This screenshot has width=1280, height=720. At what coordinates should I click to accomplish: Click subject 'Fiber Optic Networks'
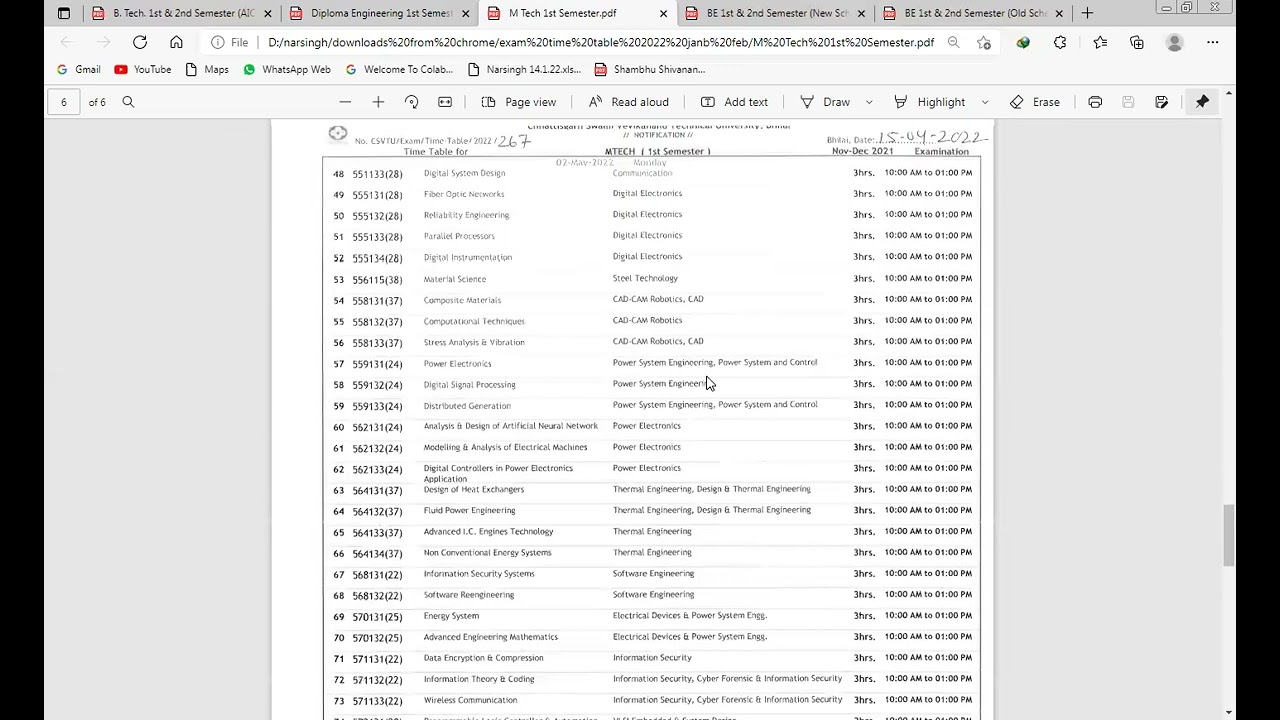464,194
